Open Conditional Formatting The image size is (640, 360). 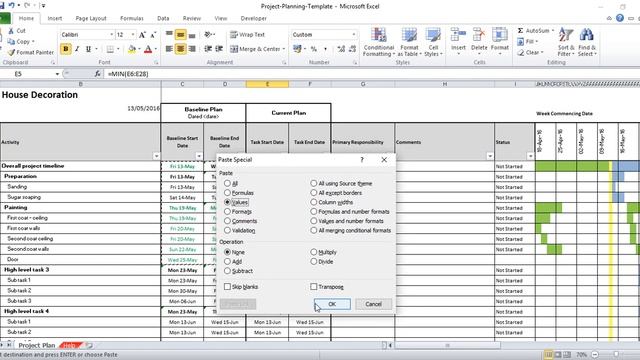coord(379,42)
